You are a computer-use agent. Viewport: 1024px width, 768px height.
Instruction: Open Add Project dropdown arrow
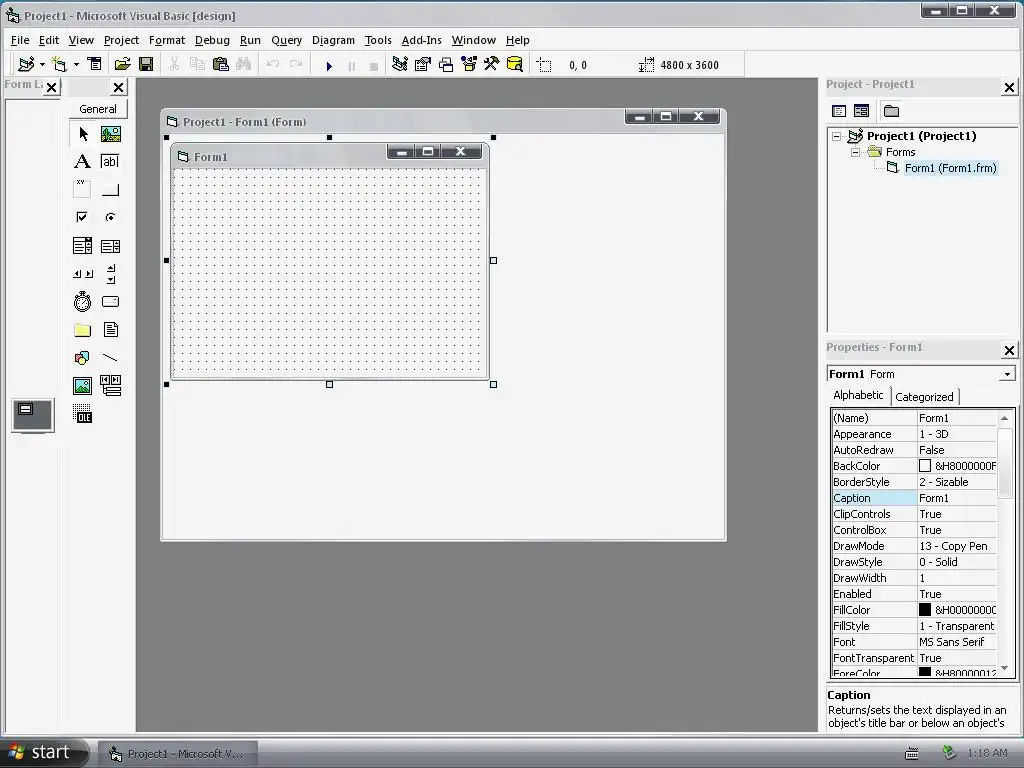pos(42,64)
